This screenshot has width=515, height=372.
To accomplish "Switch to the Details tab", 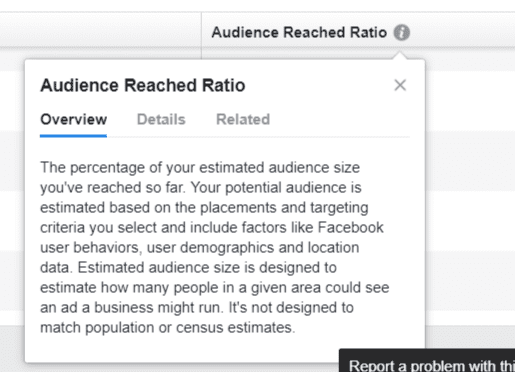I will point(161,119).
